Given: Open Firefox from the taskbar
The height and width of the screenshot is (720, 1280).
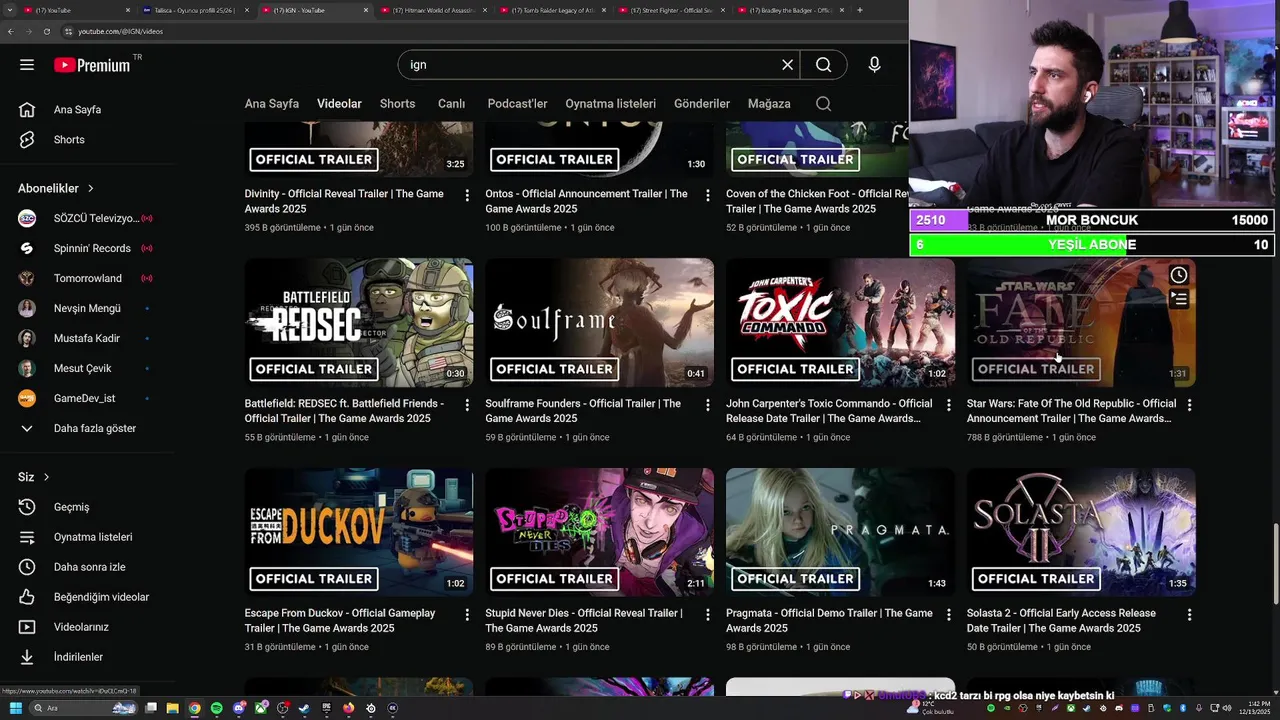Looking at the screenshot, I should 348,708.
